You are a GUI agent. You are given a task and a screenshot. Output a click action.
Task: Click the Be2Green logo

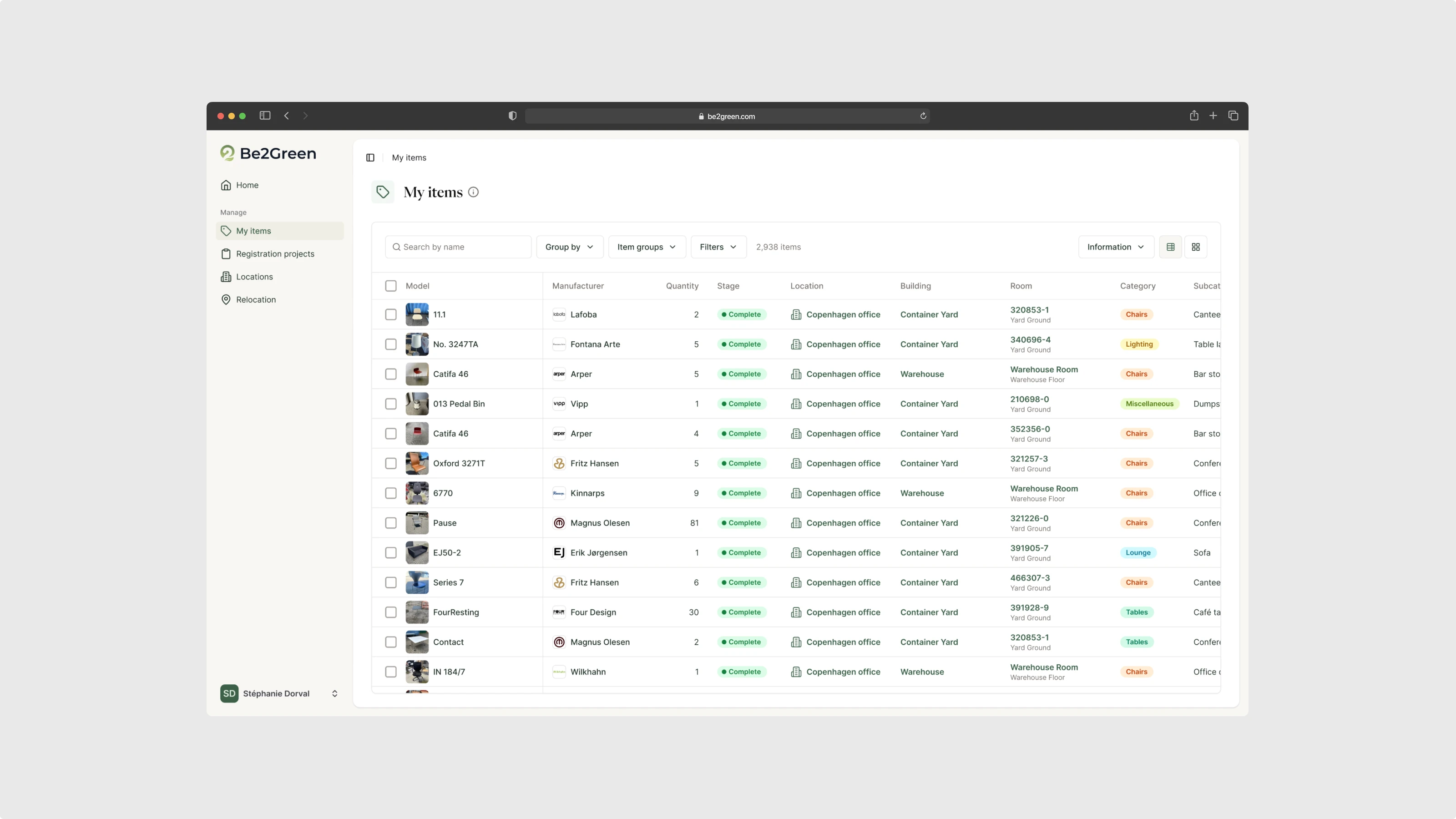point(268,153)
